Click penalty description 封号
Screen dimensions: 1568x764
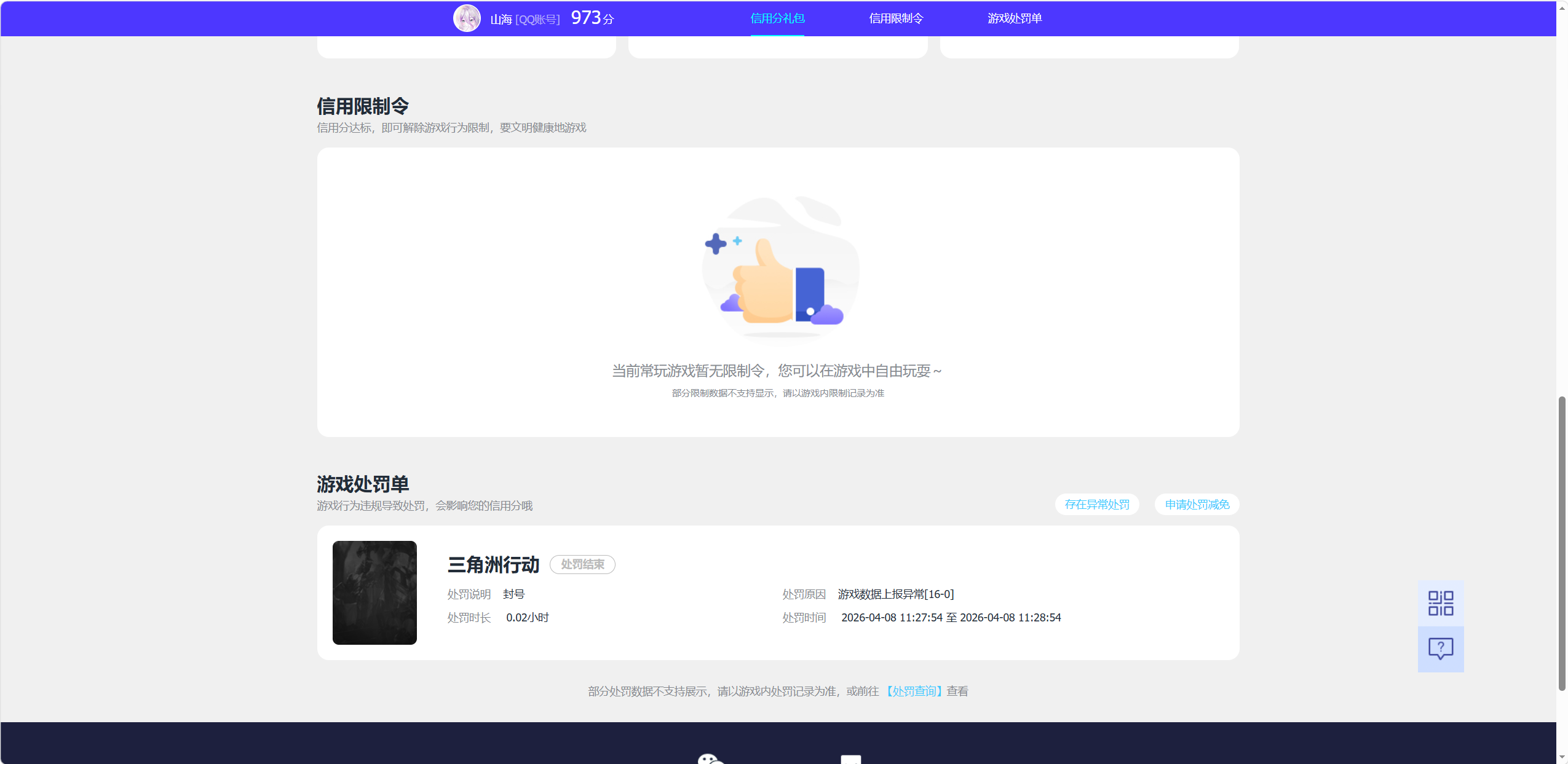(x=513, y=594)
